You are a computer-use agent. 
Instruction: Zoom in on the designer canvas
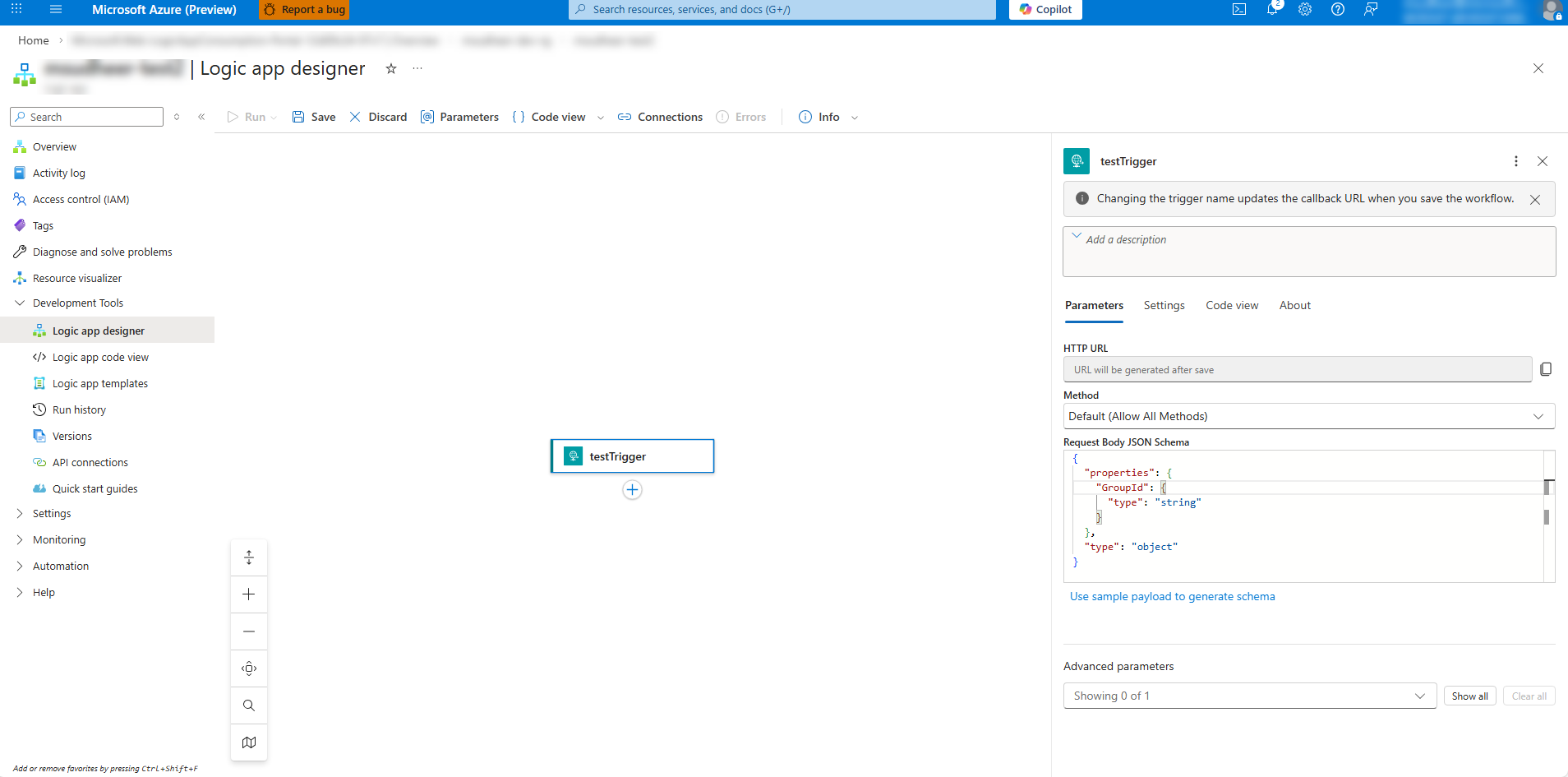(249, 594)
